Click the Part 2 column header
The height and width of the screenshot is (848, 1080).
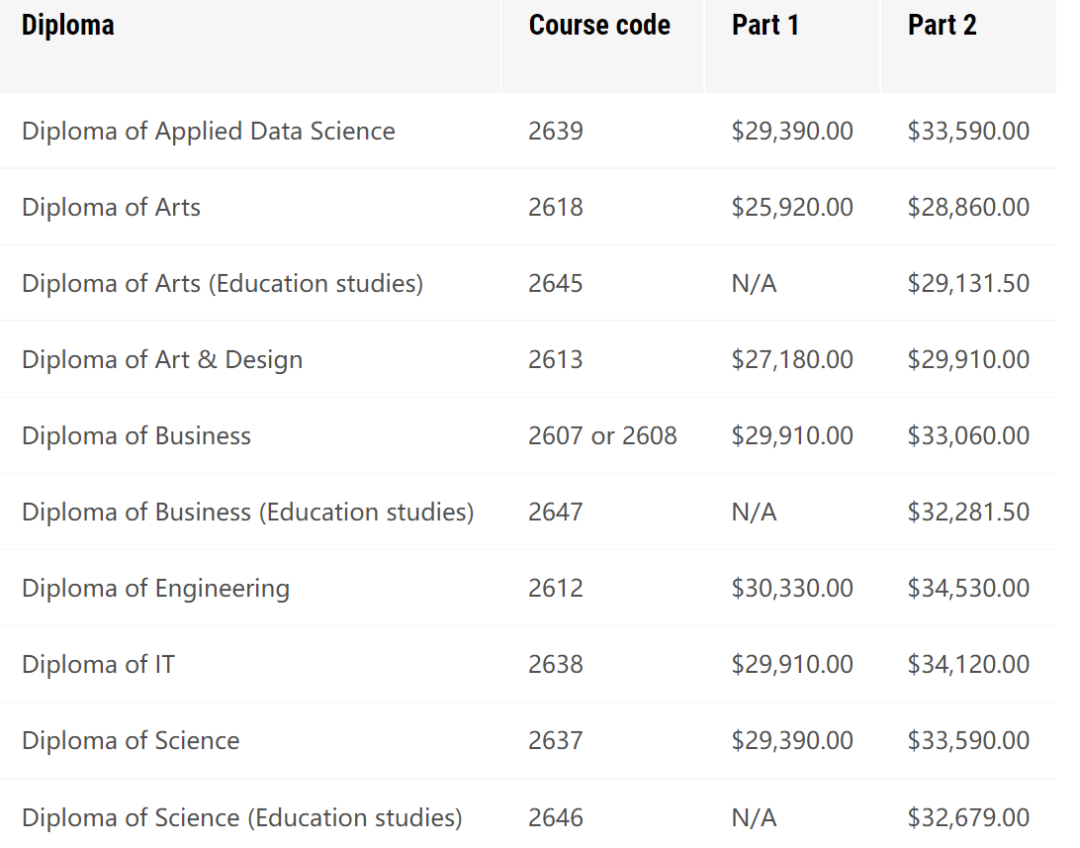click(942, 25)
